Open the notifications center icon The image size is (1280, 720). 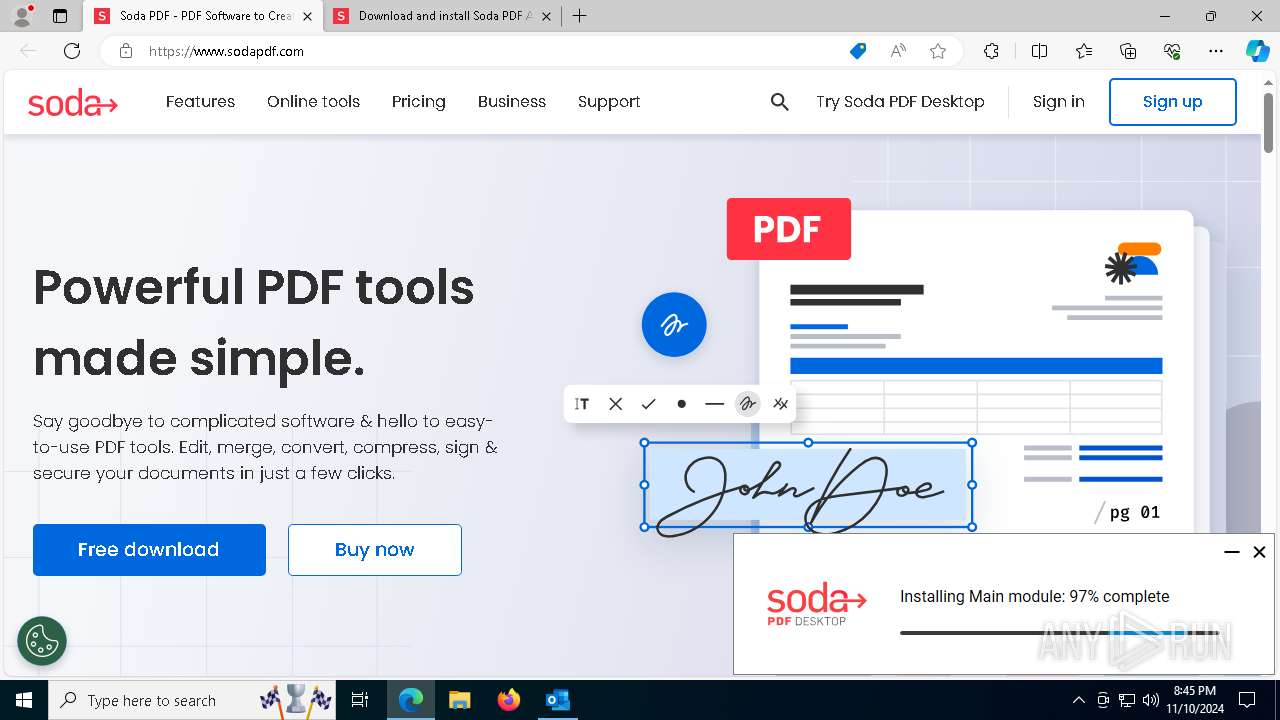(x=1247, y=700)
